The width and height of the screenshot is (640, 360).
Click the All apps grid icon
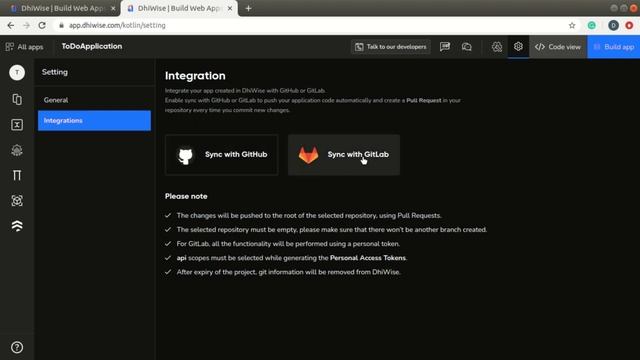[x=9, y=47]
